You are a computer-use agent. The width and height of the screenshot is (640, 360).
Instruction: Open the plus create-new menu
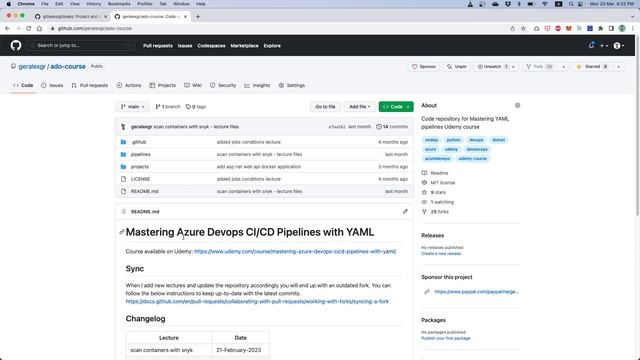604,46
